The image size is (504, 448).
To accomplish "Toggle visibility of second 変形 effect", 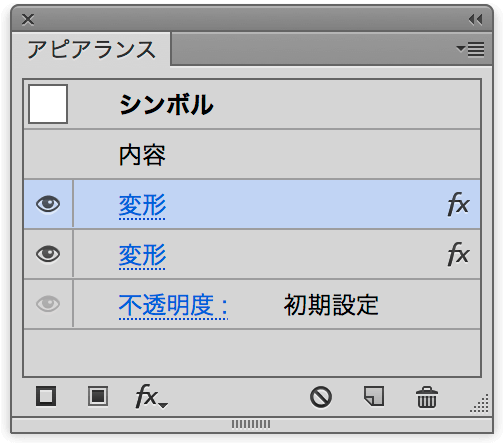I will (48, 254).
